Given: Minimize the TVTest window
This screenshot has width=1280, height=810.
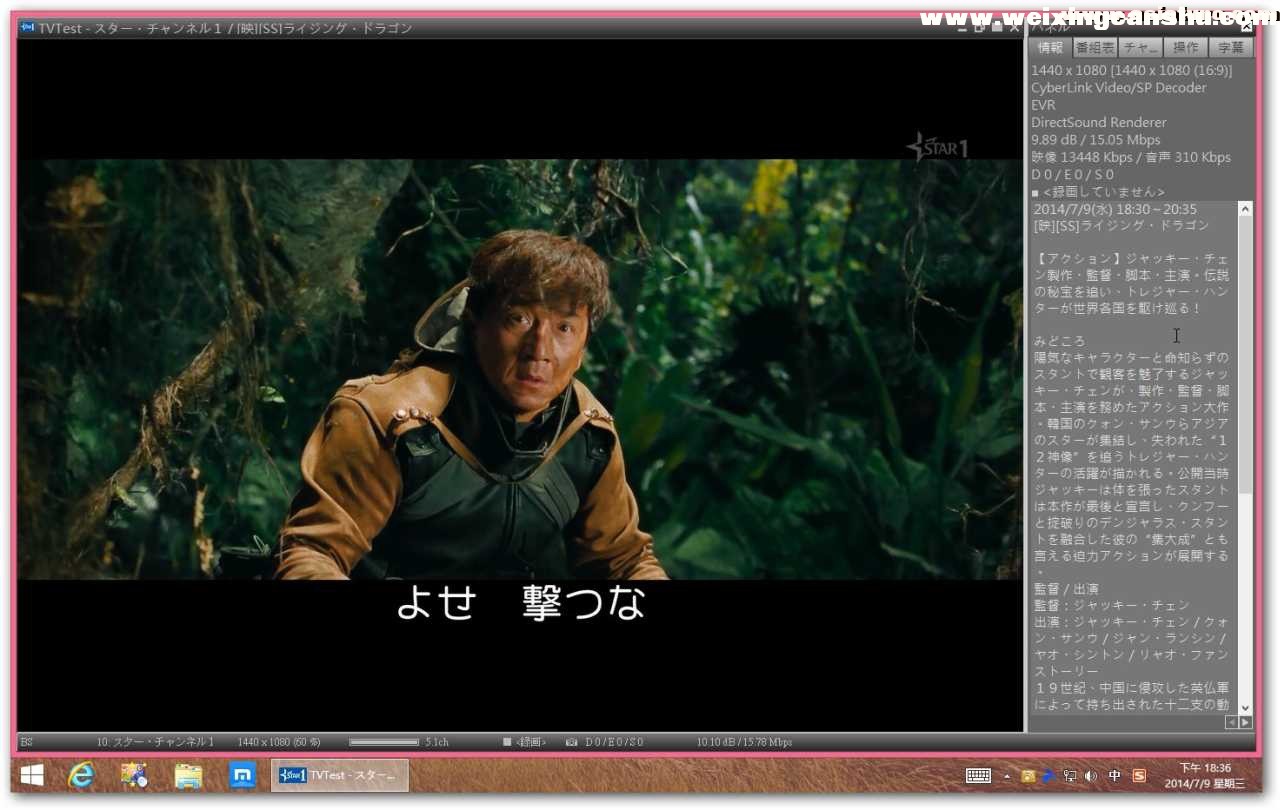Looking at the screenshot, I should point(963,29).
